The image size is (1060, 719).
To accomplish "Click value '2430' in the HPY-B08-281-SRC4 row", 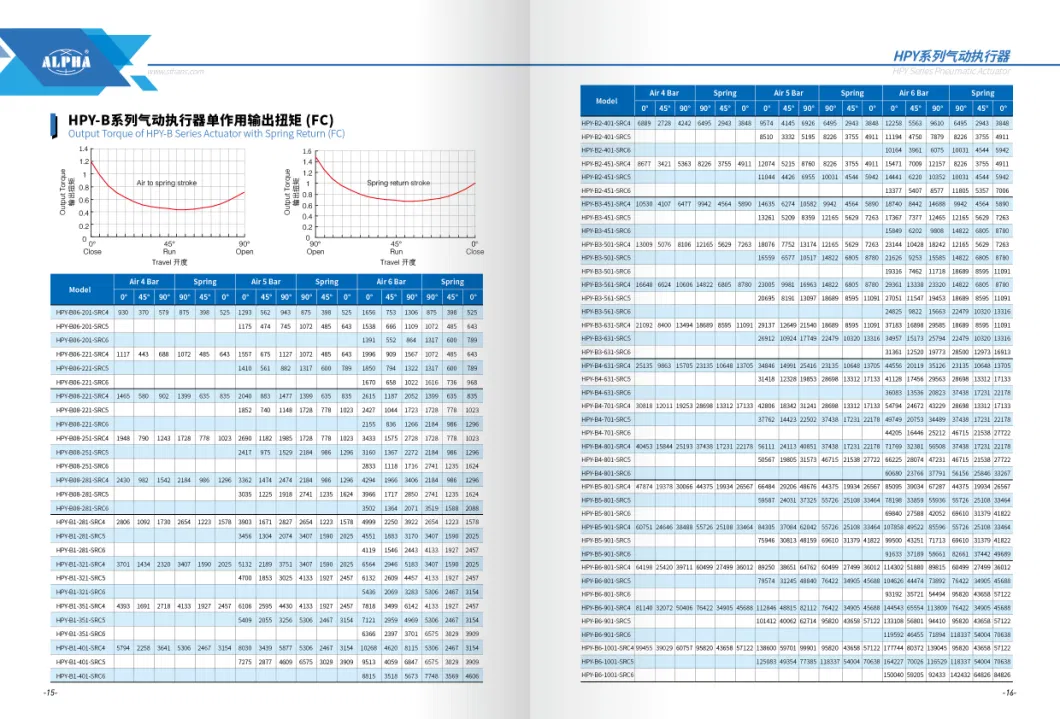I will coord(123,480).
